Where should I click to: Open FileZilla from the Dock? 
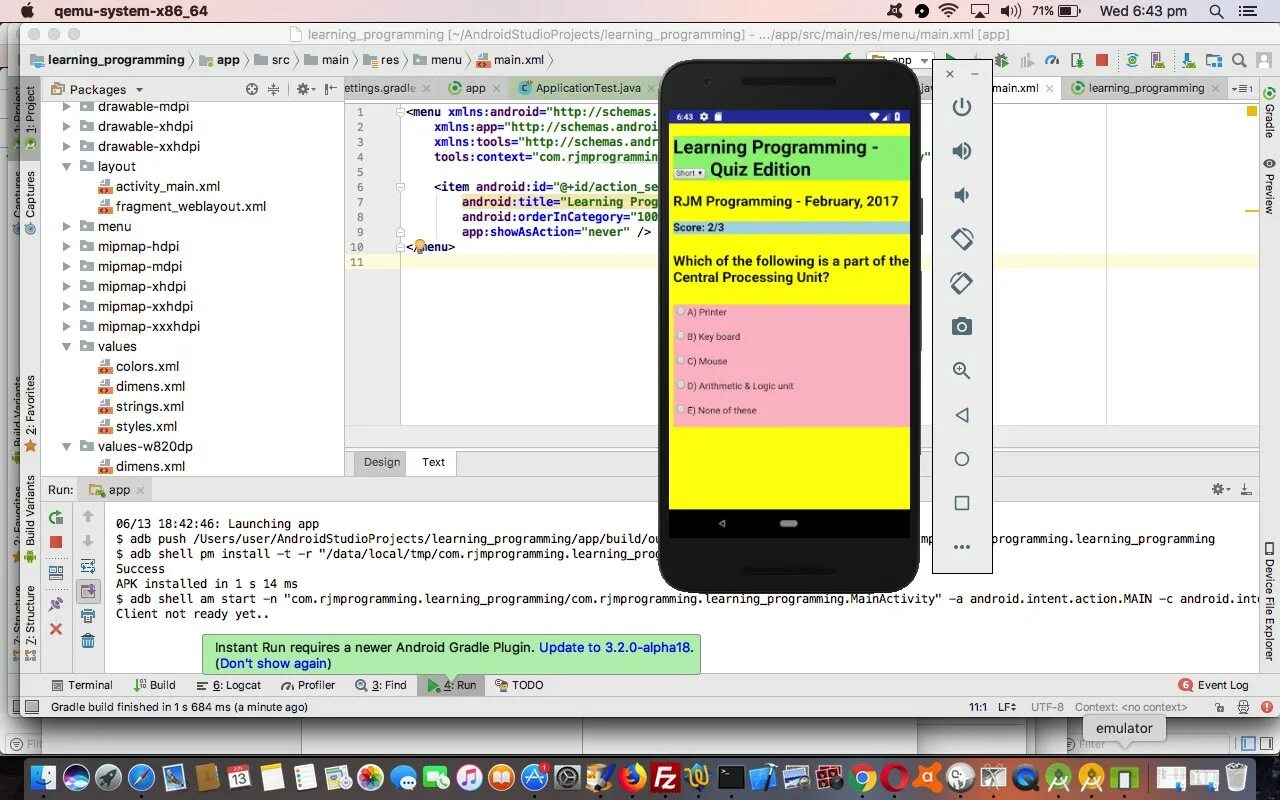665,777
